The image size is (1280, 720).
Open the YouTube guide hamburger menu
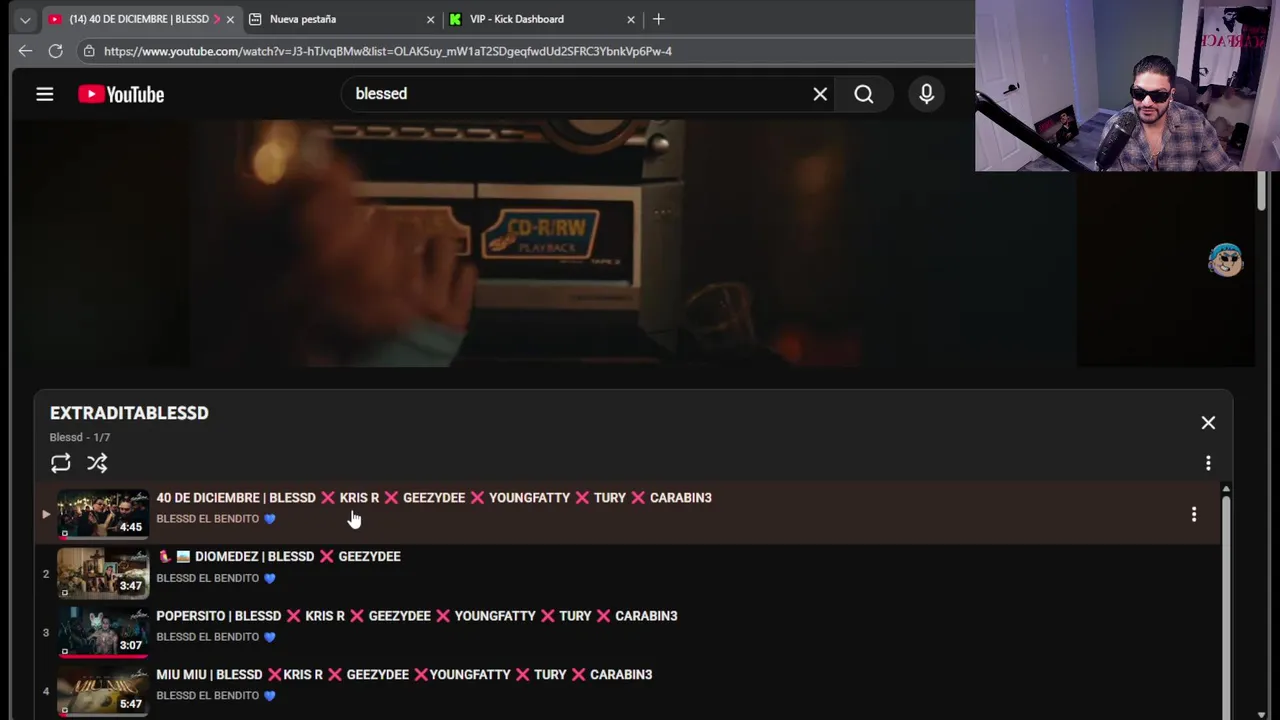point(45,94)
